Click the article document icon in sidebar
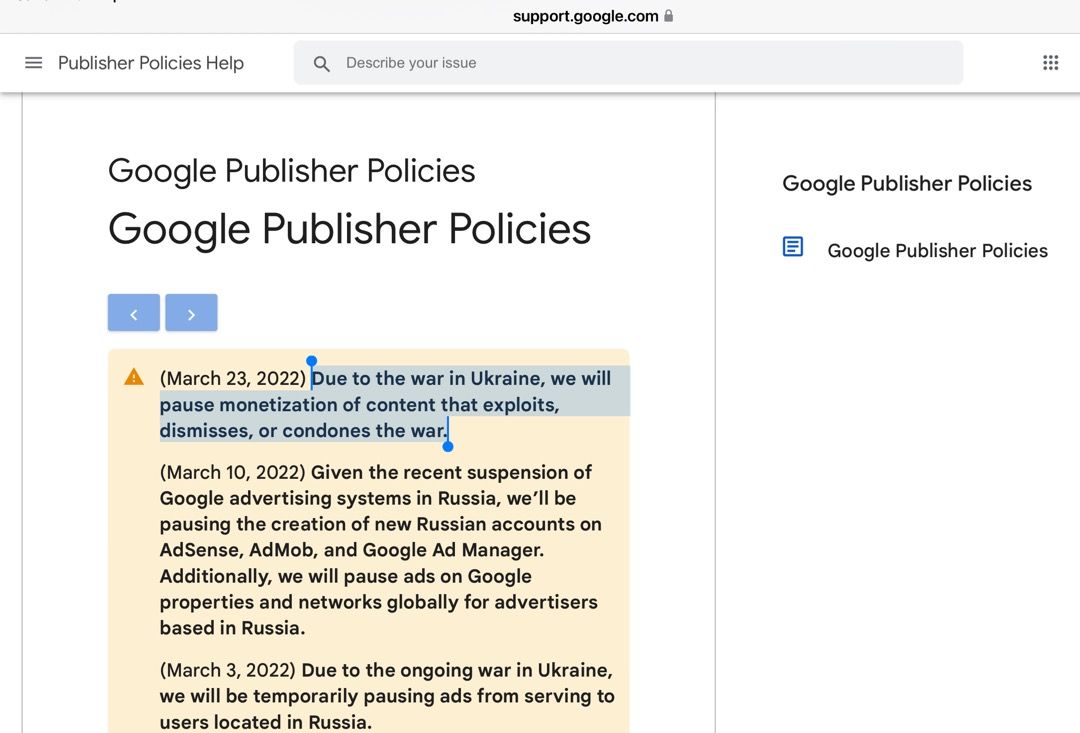Viewport: 1080px width, 733px height. tap(793, 246)
